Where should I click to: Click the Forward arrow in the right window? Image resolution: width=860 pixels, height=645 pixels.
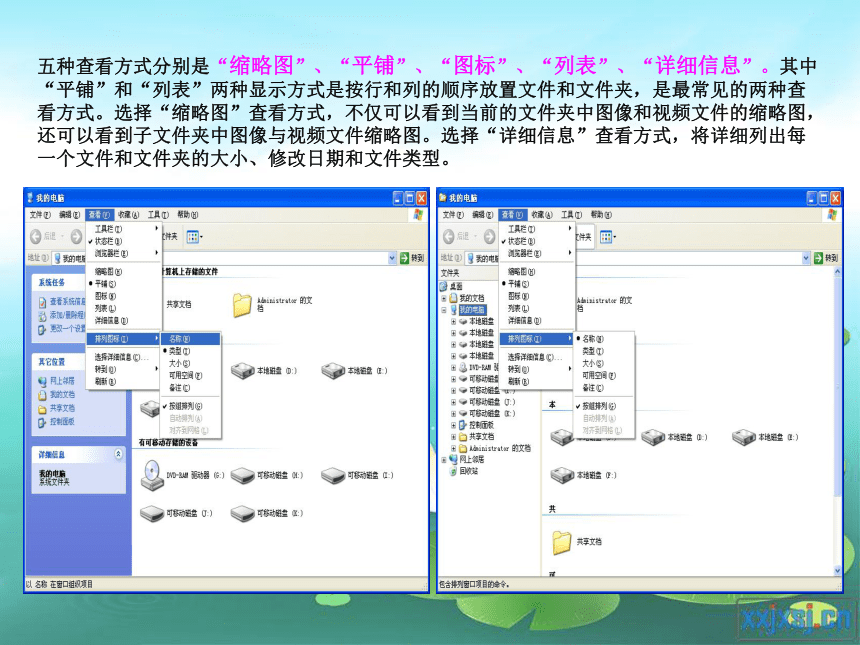pos(489,236)
